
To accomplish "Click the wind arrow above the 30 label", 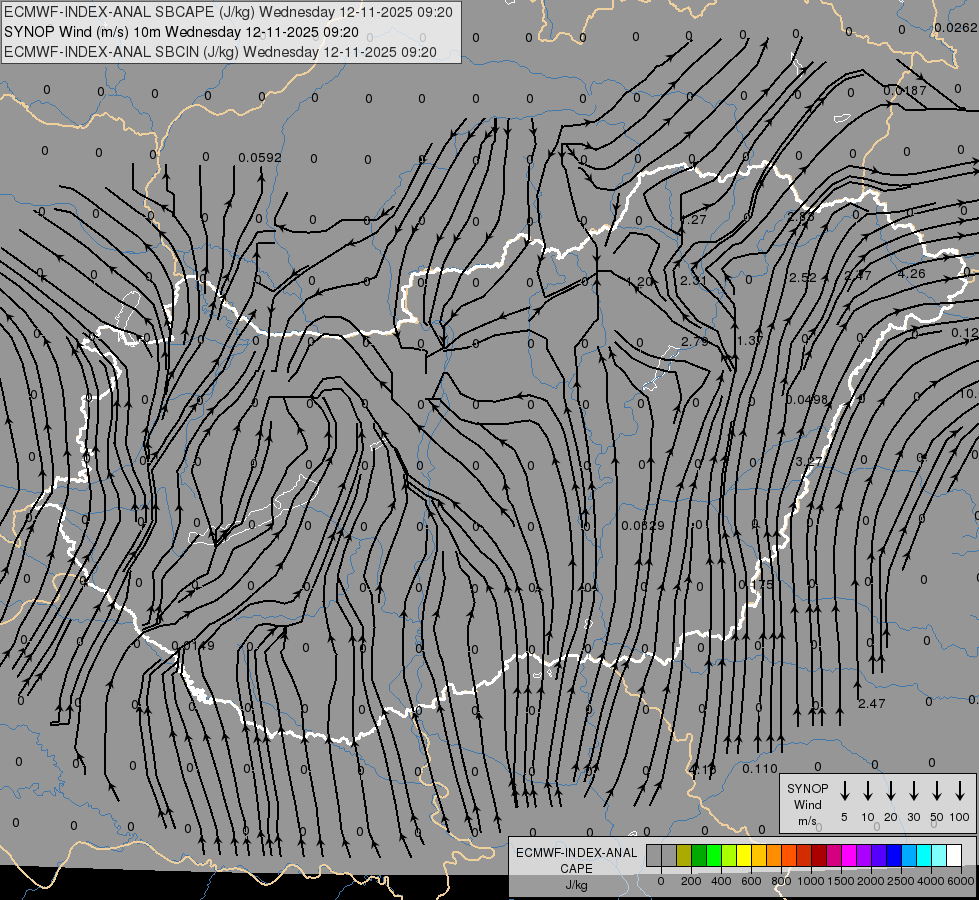I will click(x=913, y=791).
